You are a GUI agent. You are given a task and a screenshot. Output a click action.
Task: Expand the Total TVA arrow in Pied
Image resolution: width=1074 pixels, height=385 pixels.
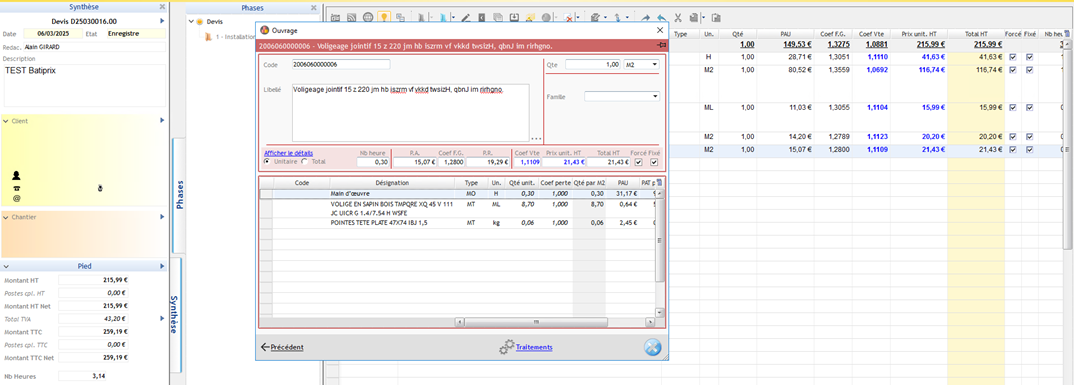point(162,319)
